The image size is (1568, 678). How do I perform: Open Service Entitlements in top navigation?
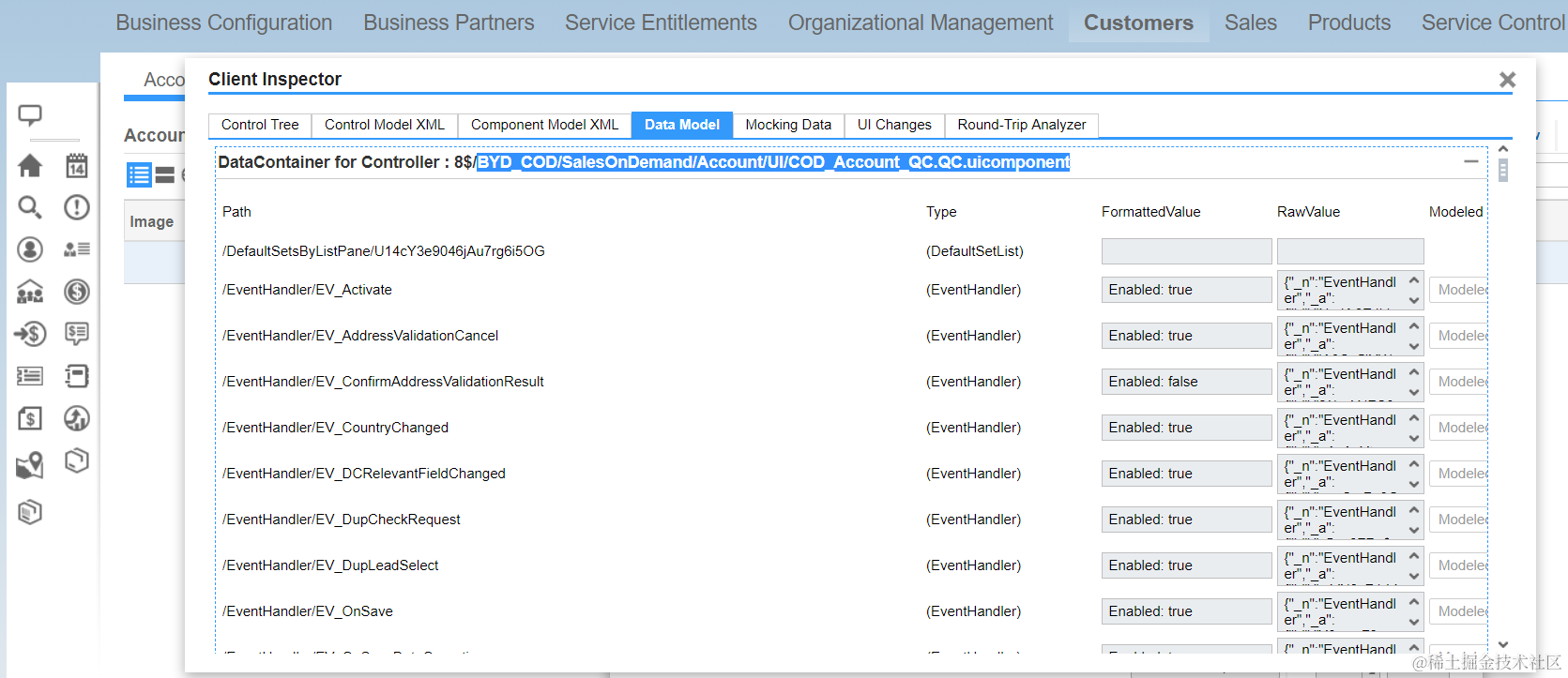click(661, 23)
